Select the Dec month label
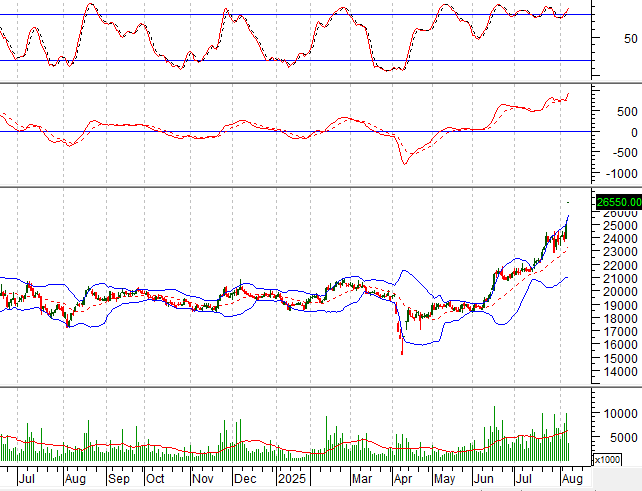The width and height of the screenshot is (642, 491). (x=244, y=478)
